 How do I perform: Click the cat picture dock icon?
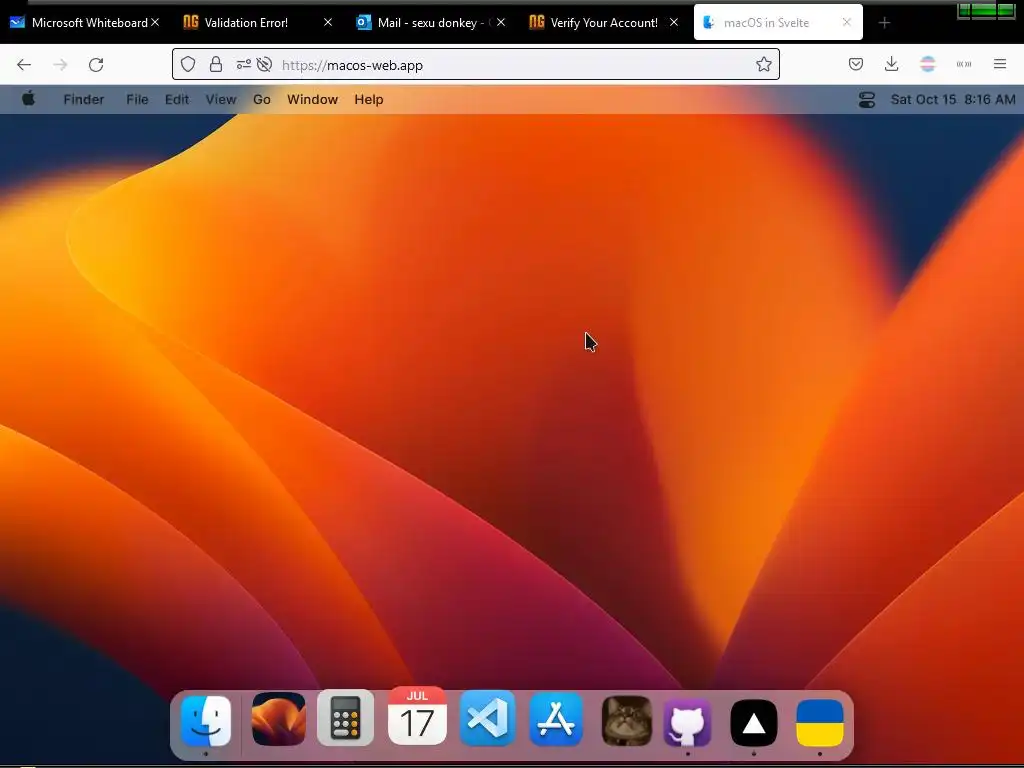(626, 721)
